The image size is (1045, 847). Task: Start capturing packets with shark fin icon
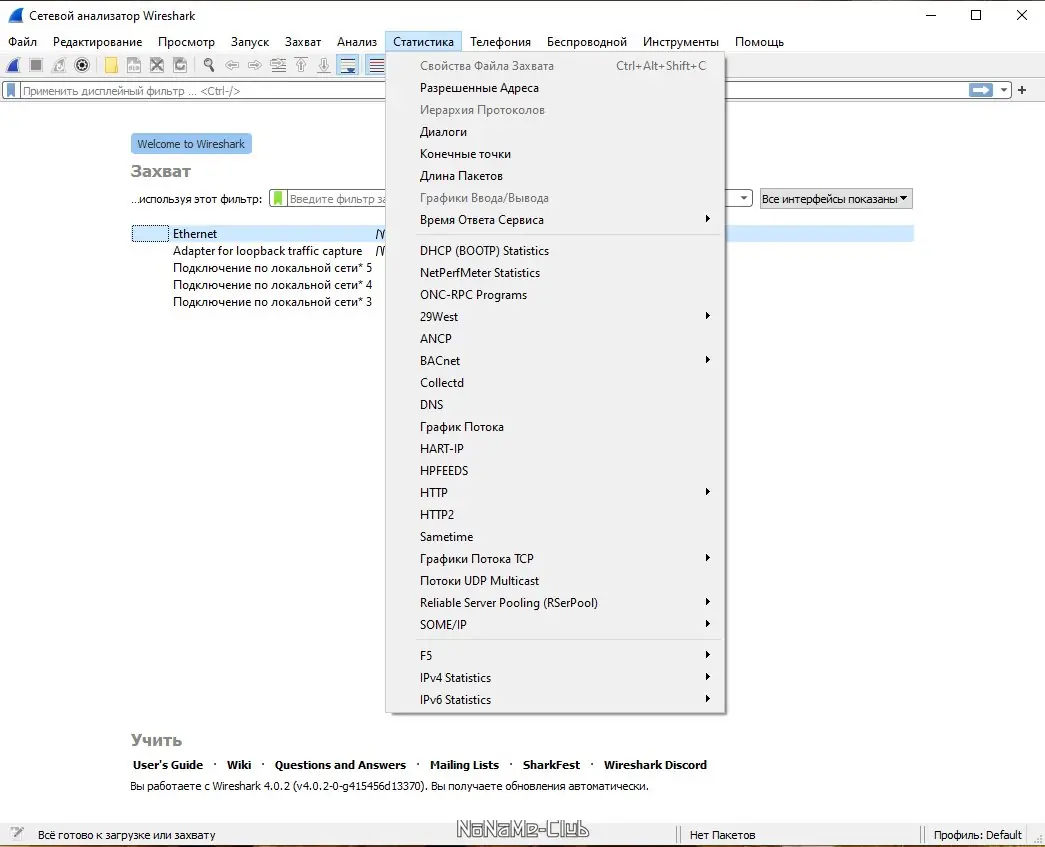pos(13,65)
